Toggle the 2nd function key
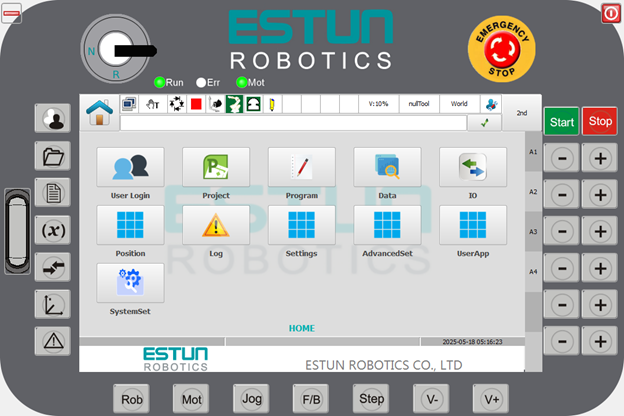This screenshot has height=416, width=624. 522,113
